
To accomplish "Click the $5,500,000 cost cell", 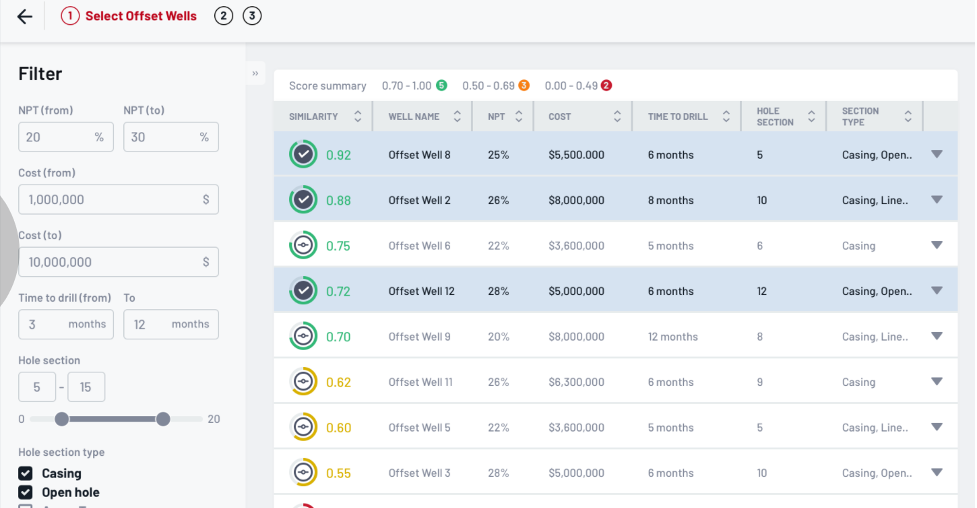I will tap(576, 155).
